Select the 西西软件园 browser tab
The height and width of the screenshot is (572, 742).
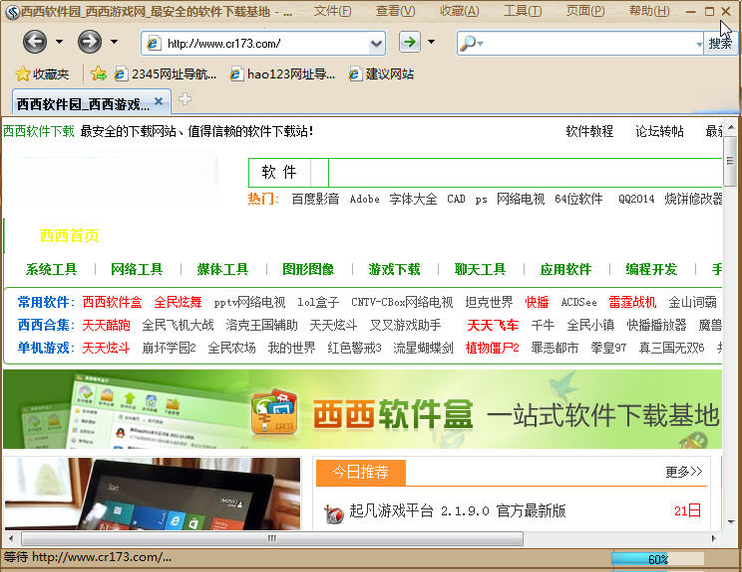coord(91,103)
